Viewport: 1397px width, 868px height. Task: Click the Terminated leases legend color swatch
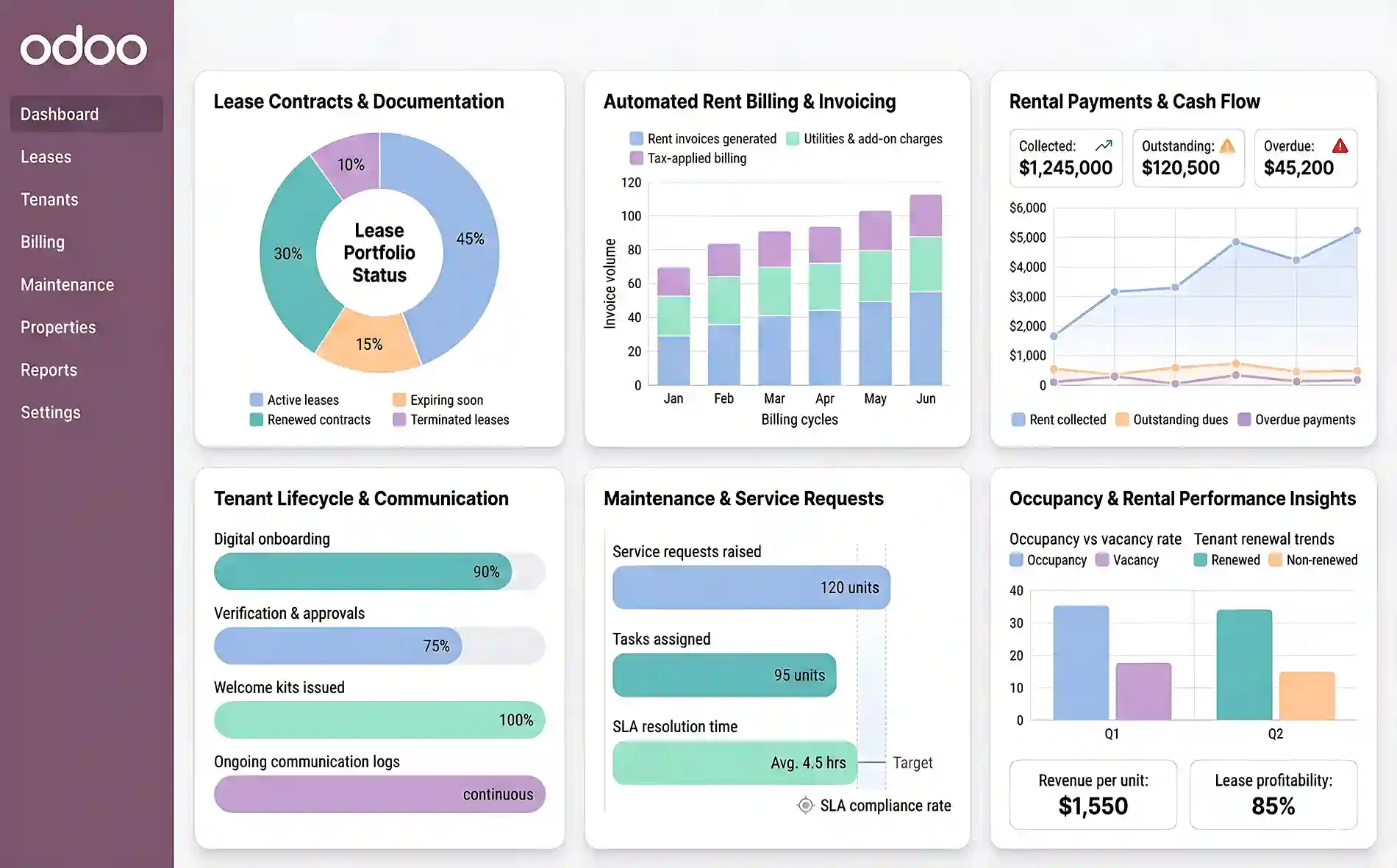tap(401, 420)
